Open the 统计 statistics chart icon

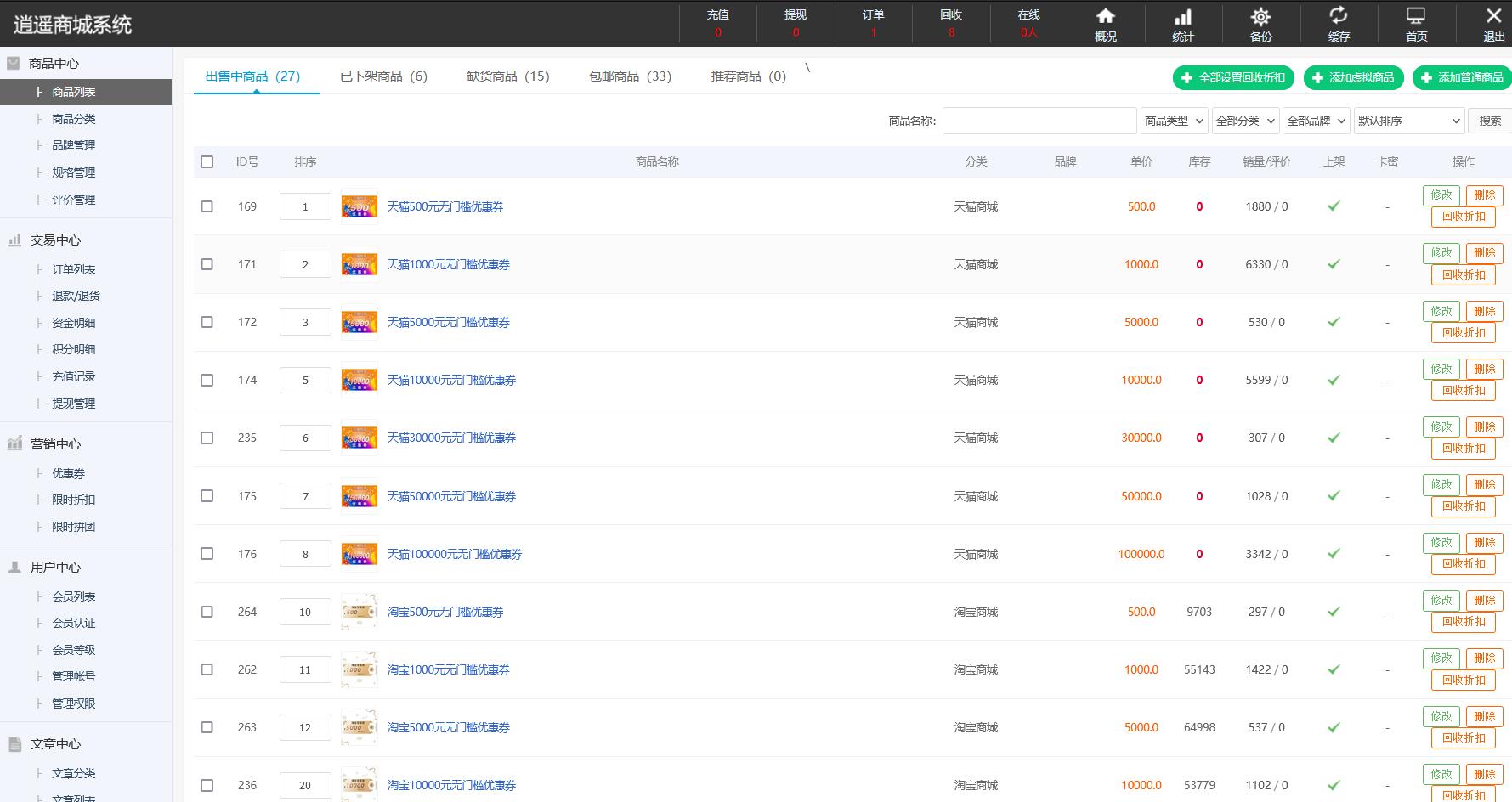point(1183,16)
